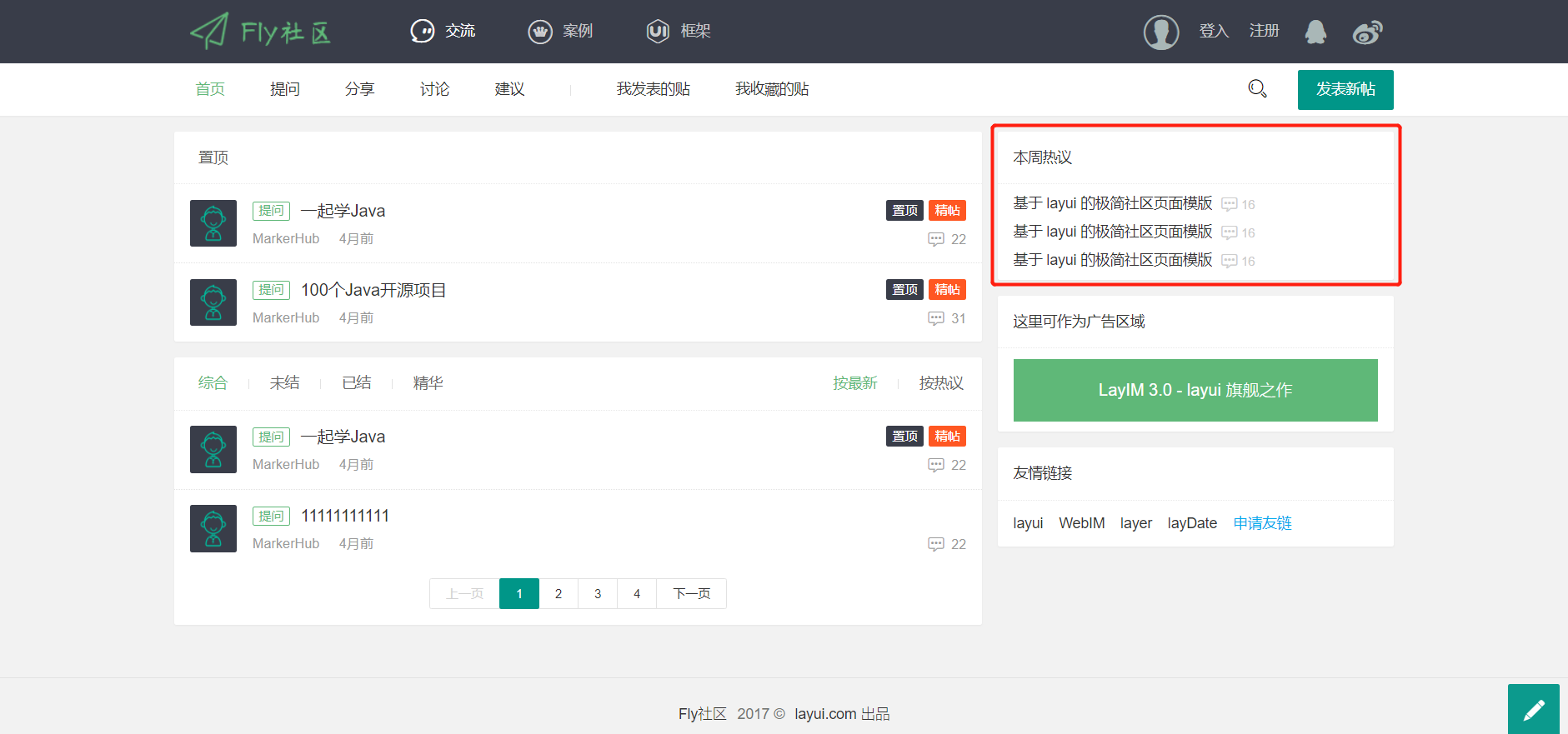
Task: Click 提问 tag on 100个Java开源项目
Action: coord(271,290)
